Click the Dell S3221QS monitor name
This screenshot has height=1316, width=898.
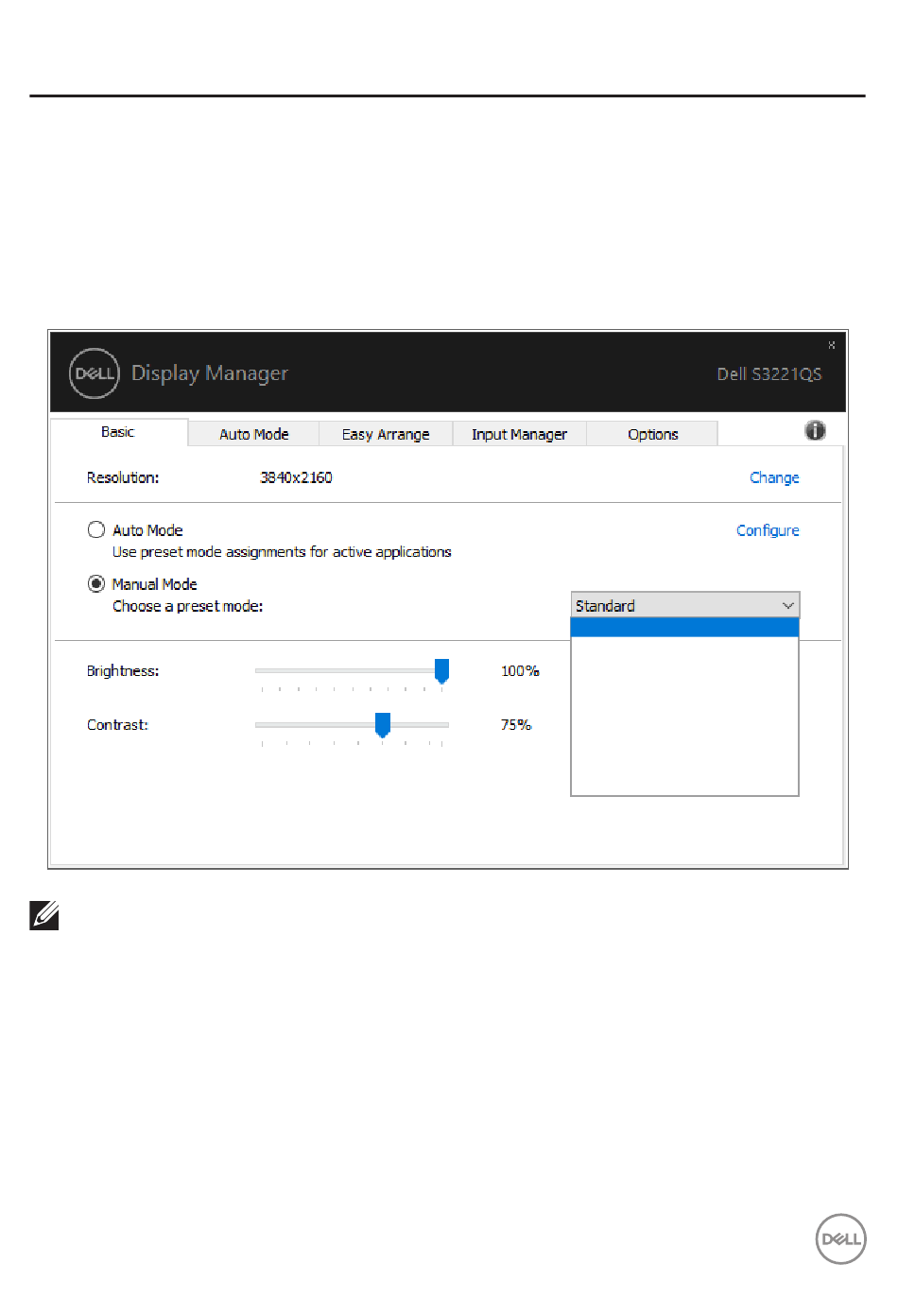click(769, 374)
